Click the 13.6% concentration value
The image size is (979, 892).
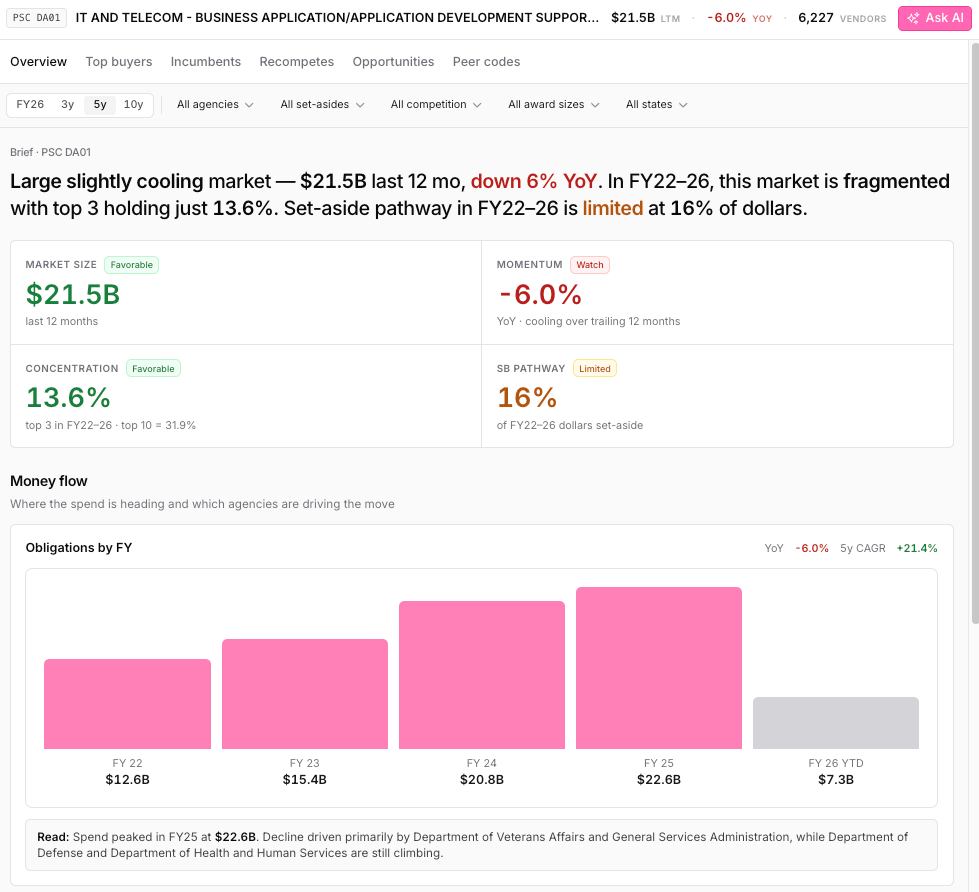68,398
